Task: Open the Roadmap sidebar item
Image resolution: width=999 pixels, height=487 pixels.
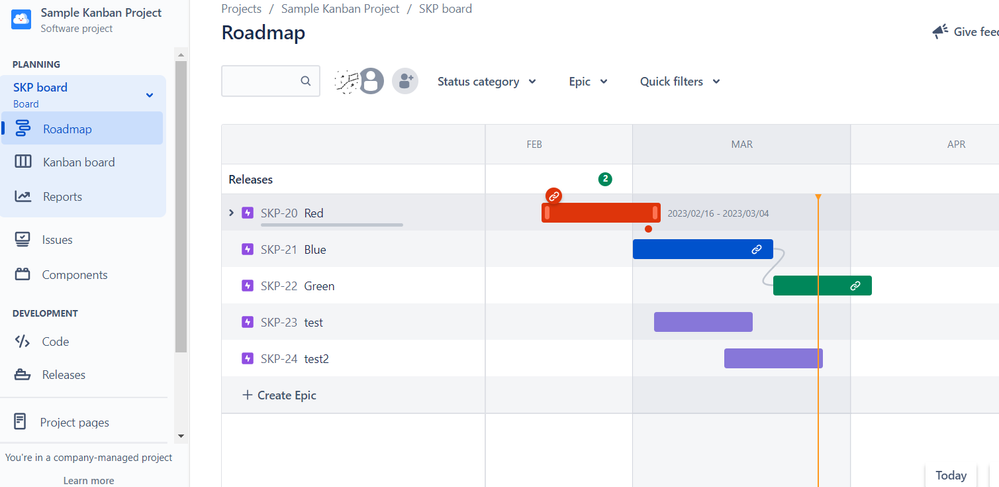Action: tap(82, 129)
